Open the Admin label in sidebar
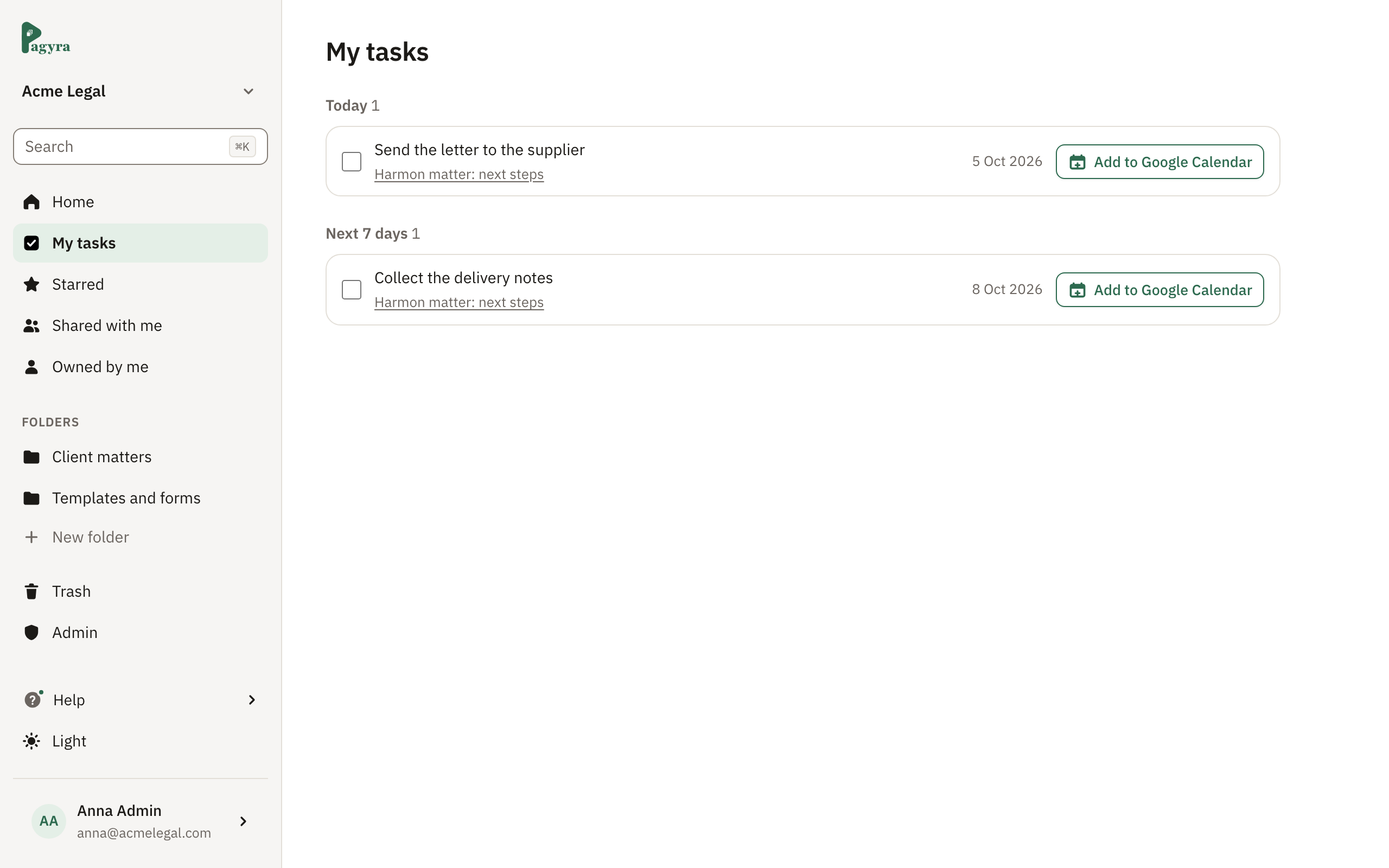The width and height of the screenshot is (1389, 868). [x=75, y=633]
